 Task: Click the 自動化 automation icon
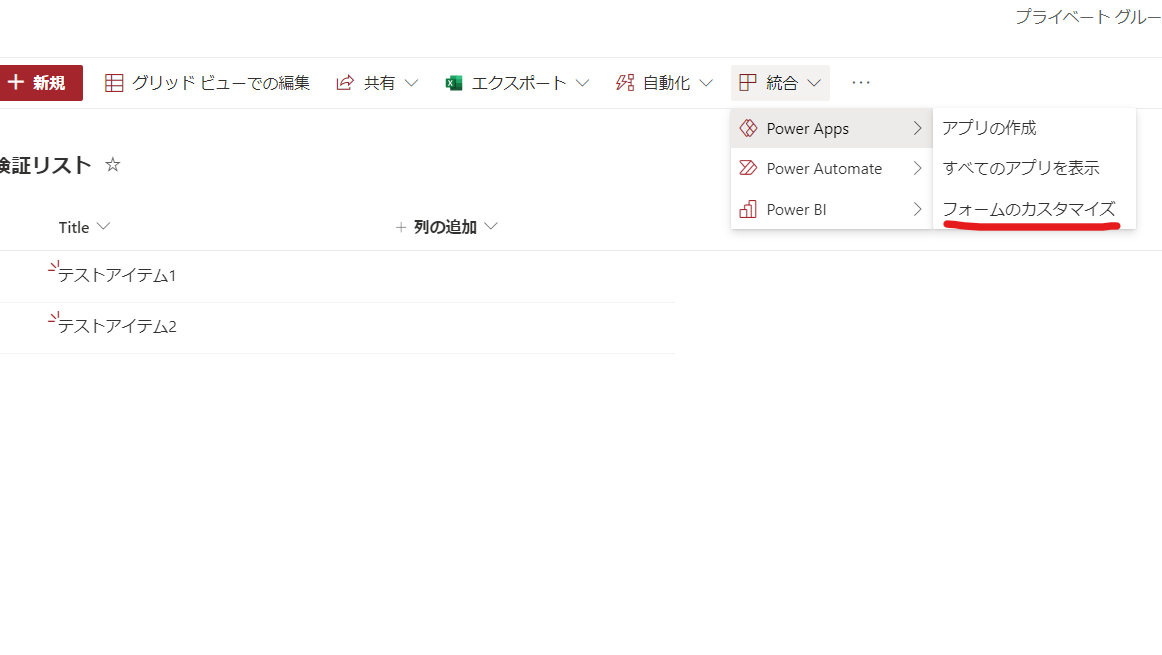(625, 83)
